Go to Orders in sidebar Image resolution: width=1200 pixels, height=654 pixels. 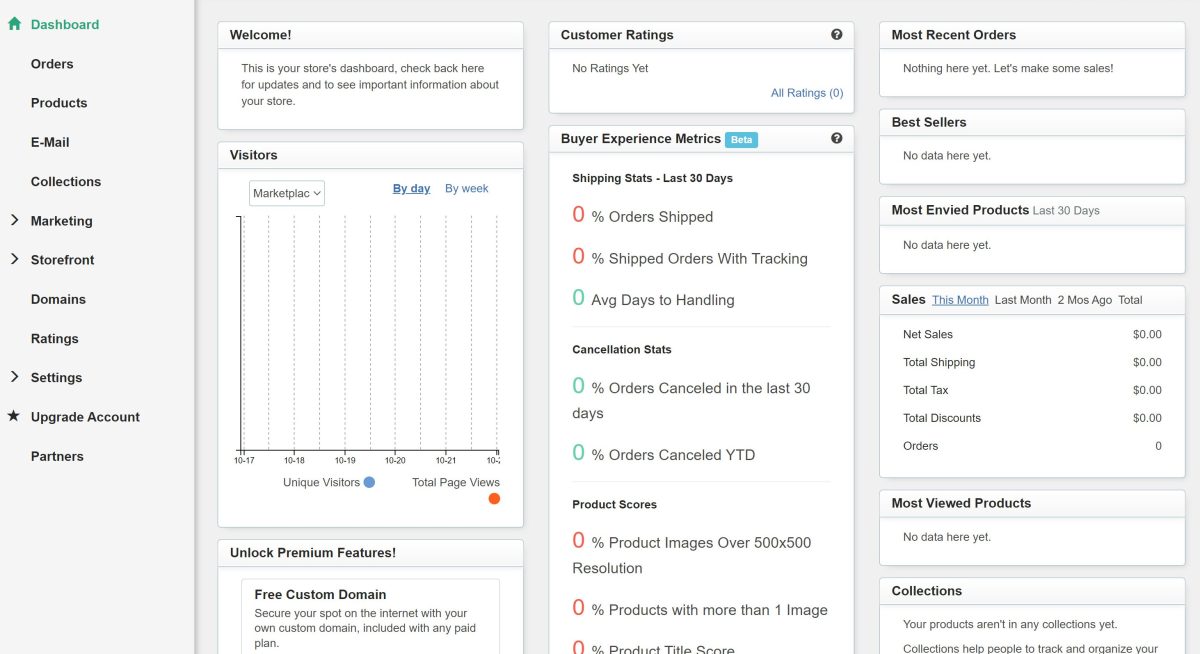point(52,64)
